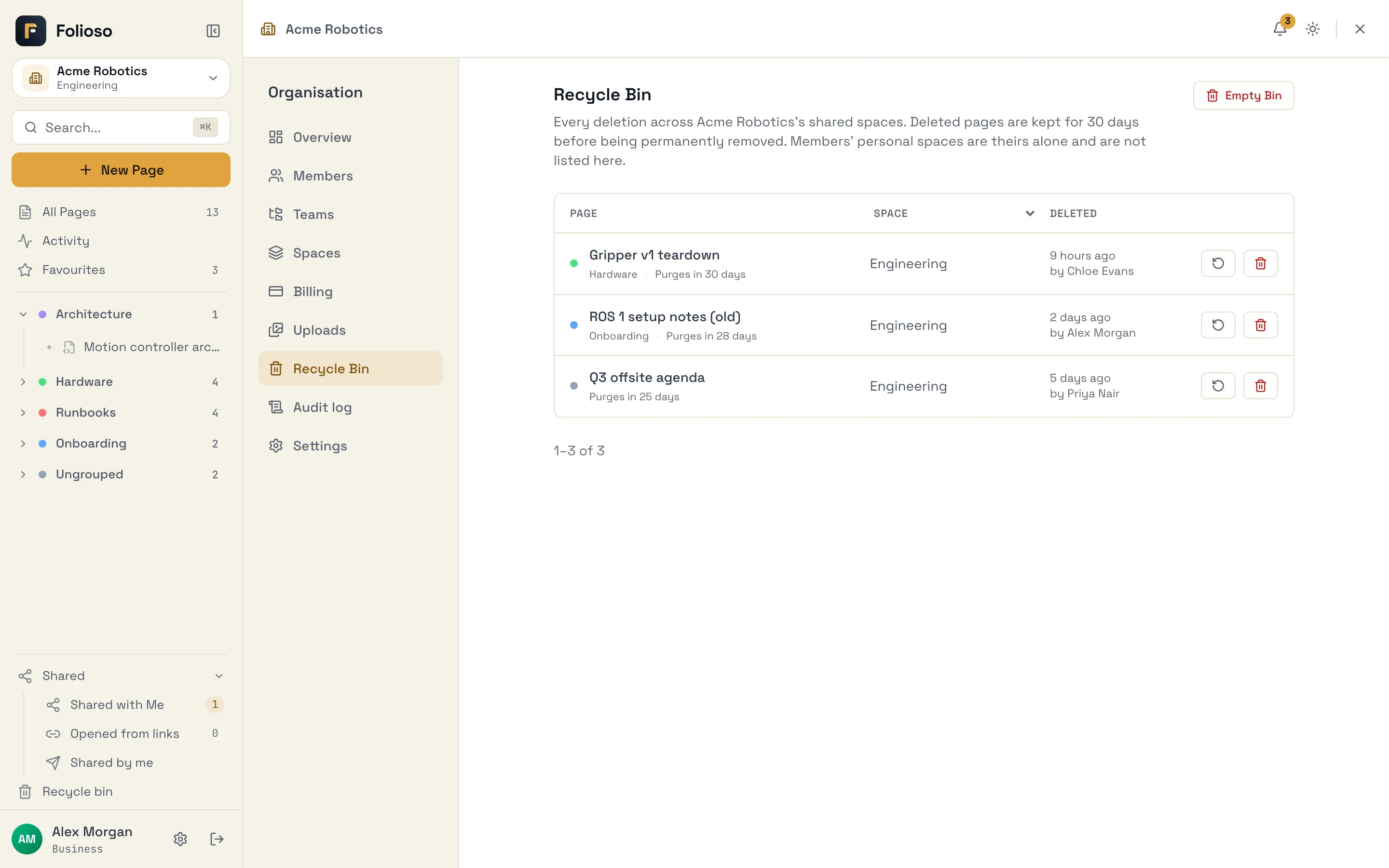
Task: Open the Billing section
Action: [x=350, y=292]
